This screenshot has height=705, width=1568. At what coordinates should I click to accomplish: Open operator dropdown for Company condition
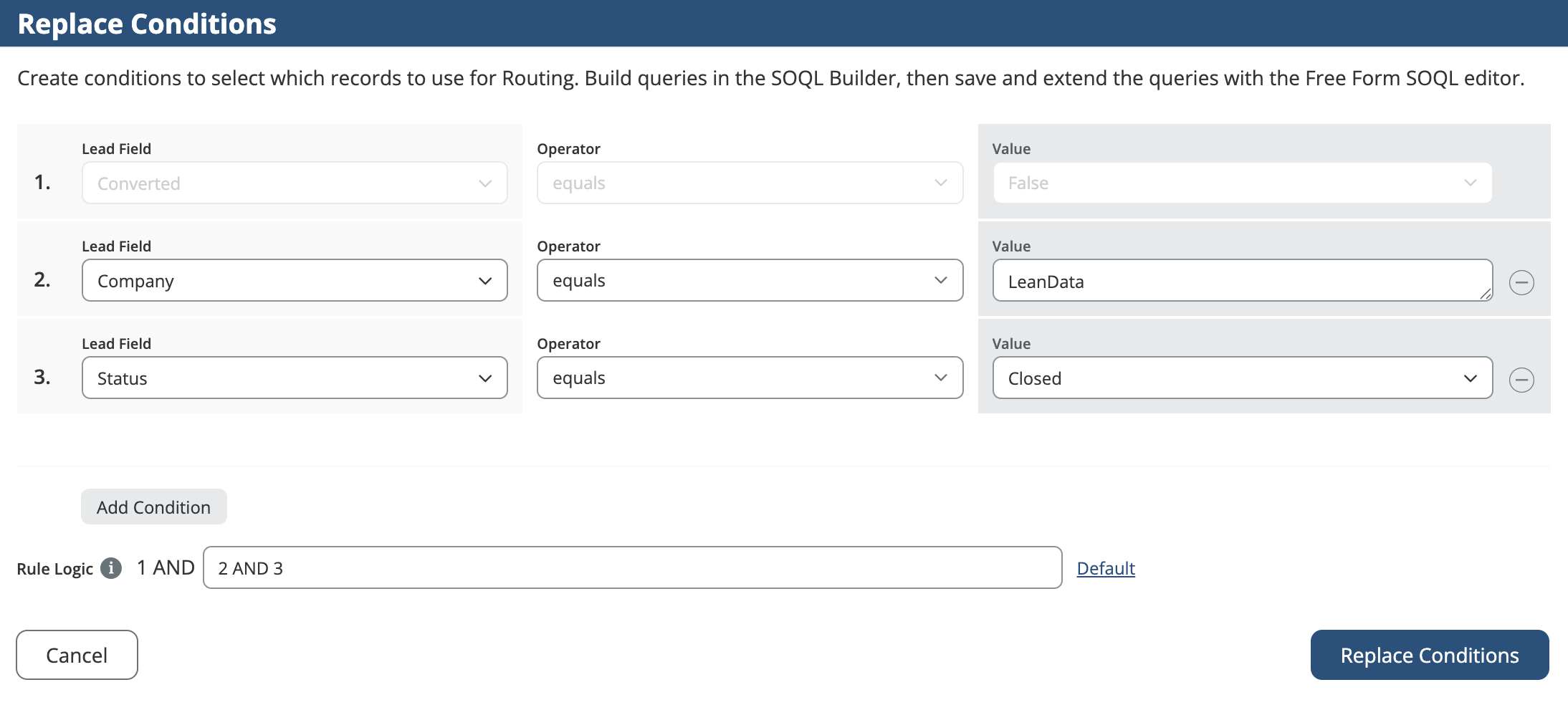[x=750, y=280]
